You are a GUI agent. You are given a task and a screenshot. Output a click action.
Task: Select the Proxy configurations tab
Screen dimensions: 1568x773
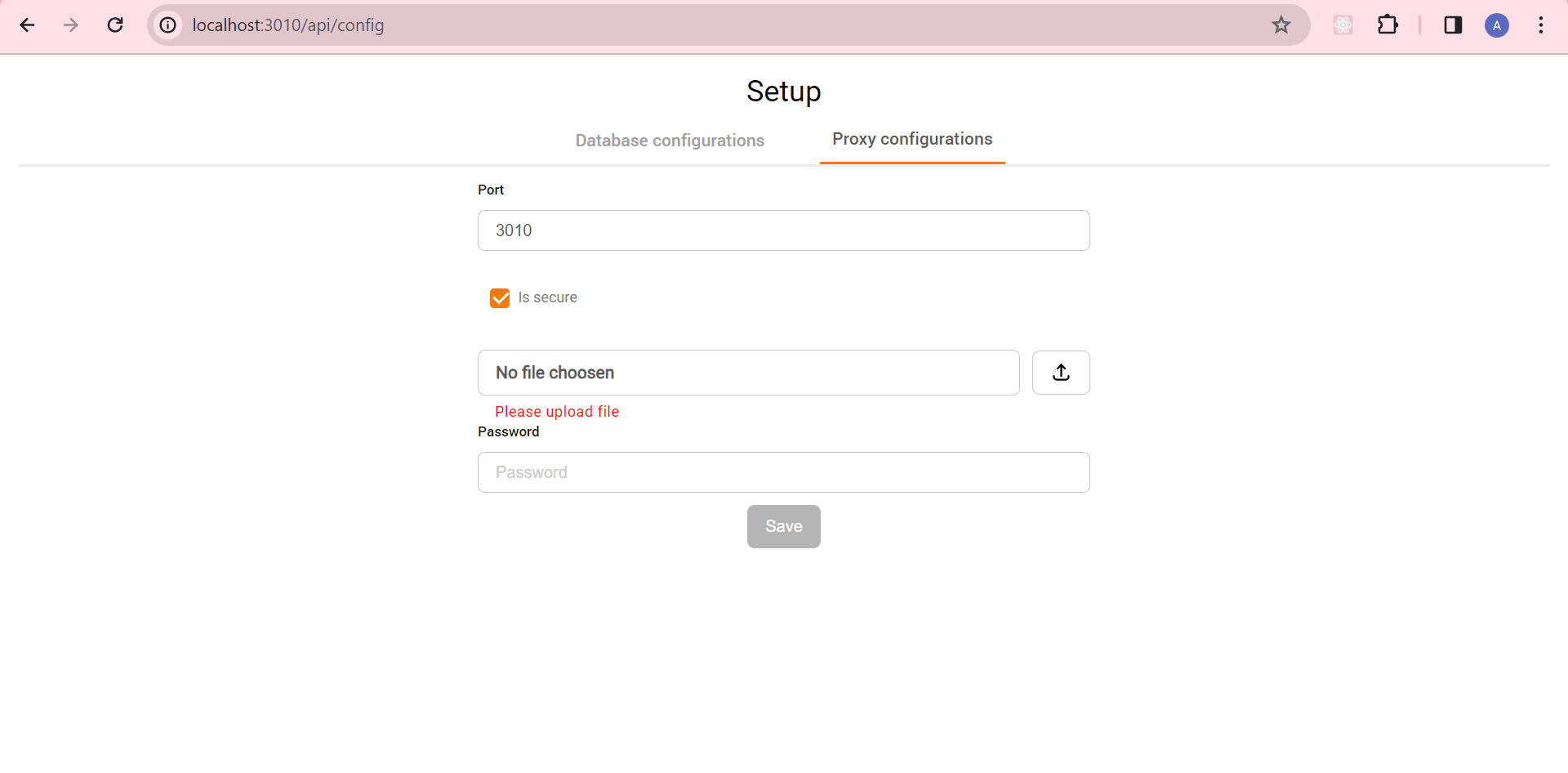[x=911, y=139]
